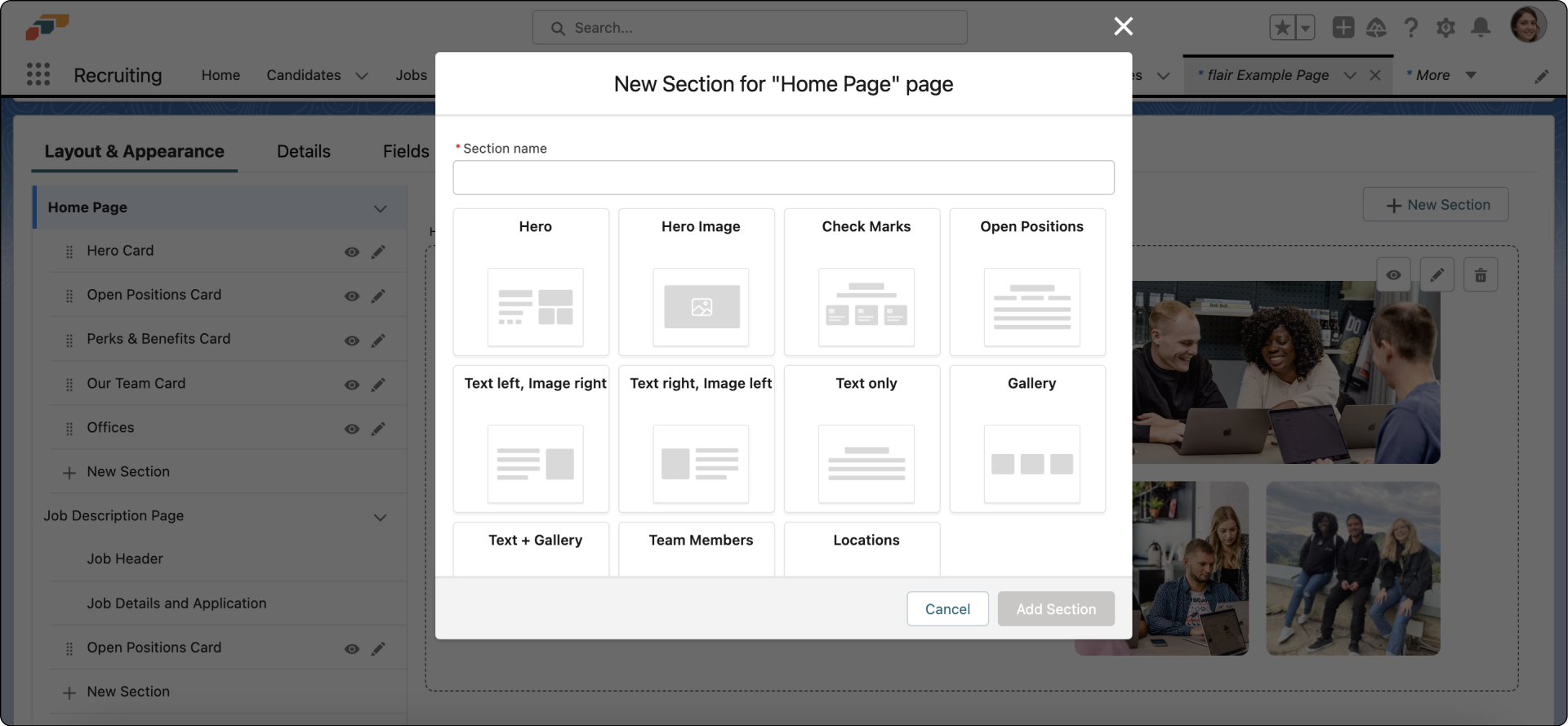
Task: Toggle visibility of Hero Card
Action: click(x=352, y=252)
